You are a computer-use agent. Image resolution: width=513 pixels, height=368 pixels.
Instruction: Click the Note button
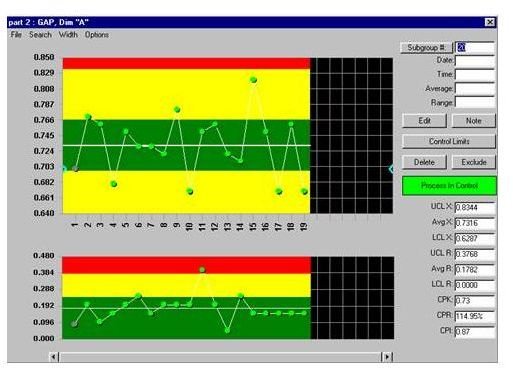474,121
